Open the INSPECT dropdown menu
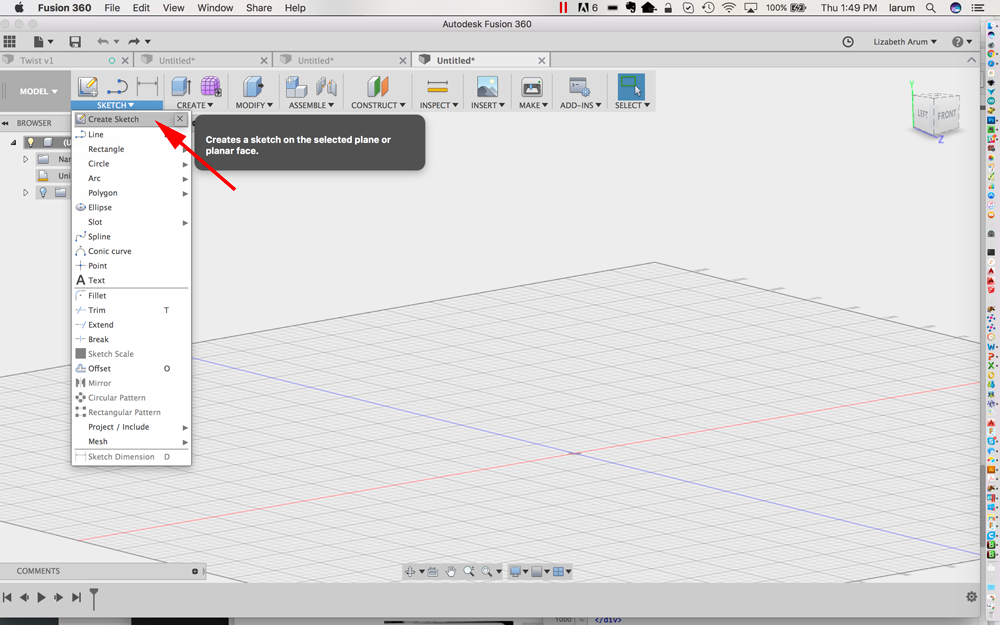Screen dimensions: 1000x625 (x=439, y=105)
